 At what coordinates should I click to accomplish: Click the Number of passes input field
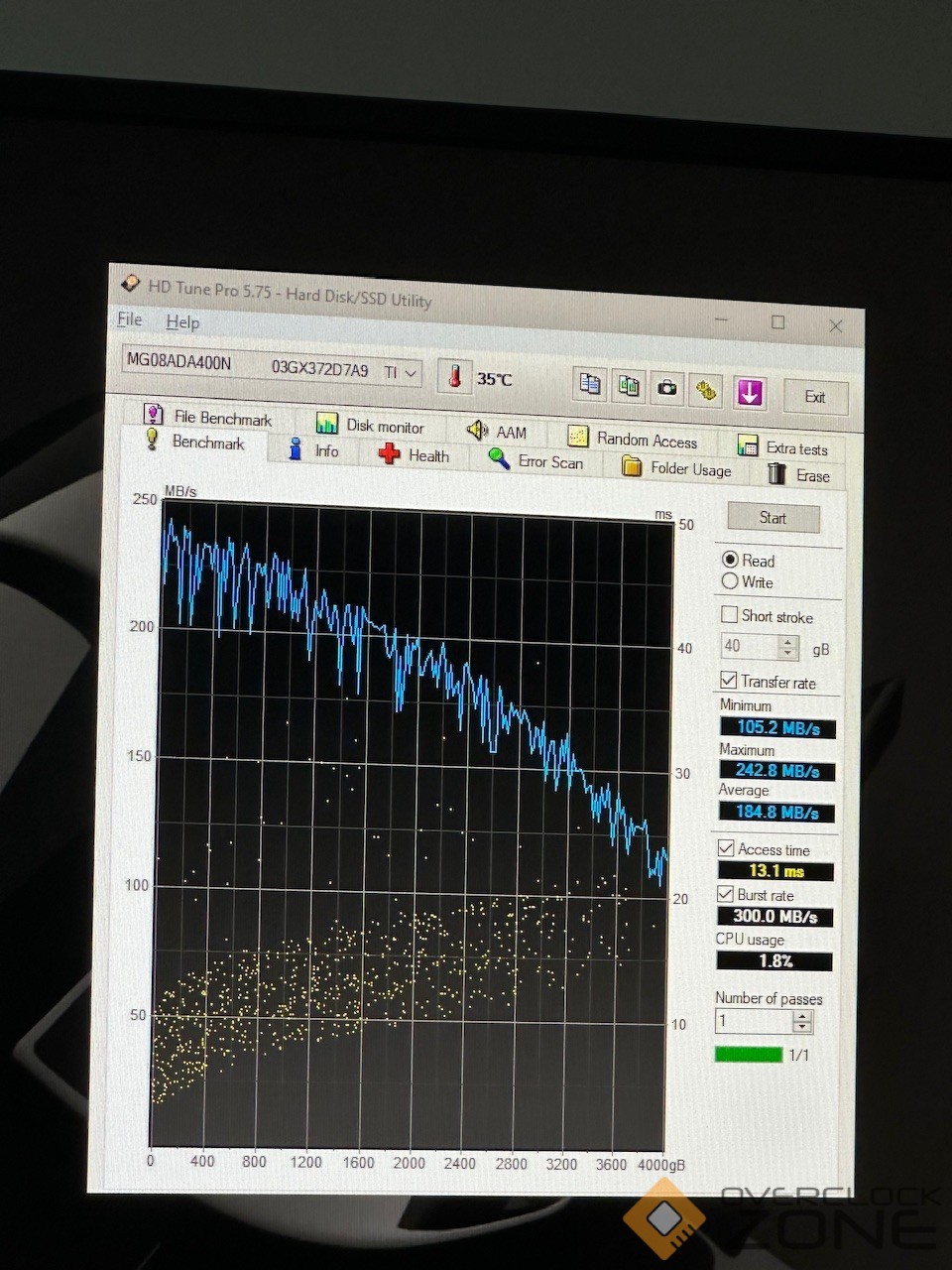754,1021
